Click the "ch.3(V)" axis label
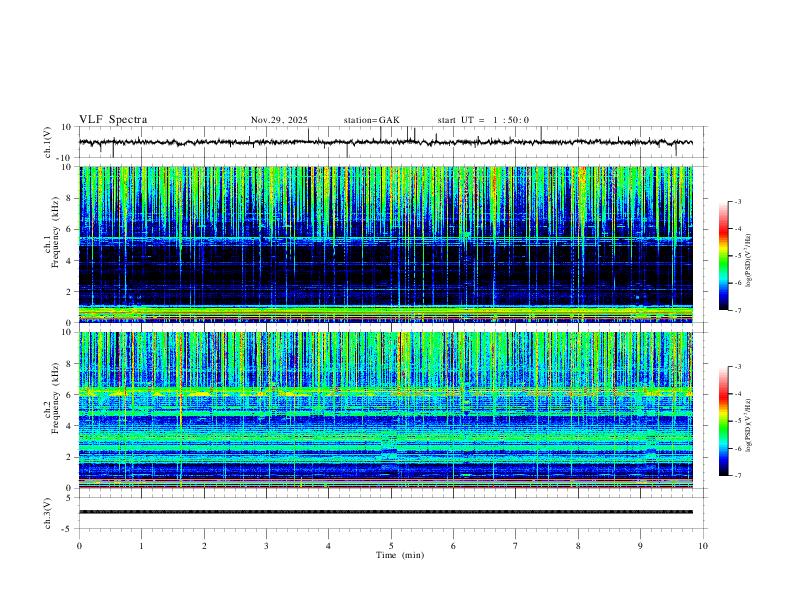Image resolution: width=792 pixels, height=612 pixels. pos(48,513)
